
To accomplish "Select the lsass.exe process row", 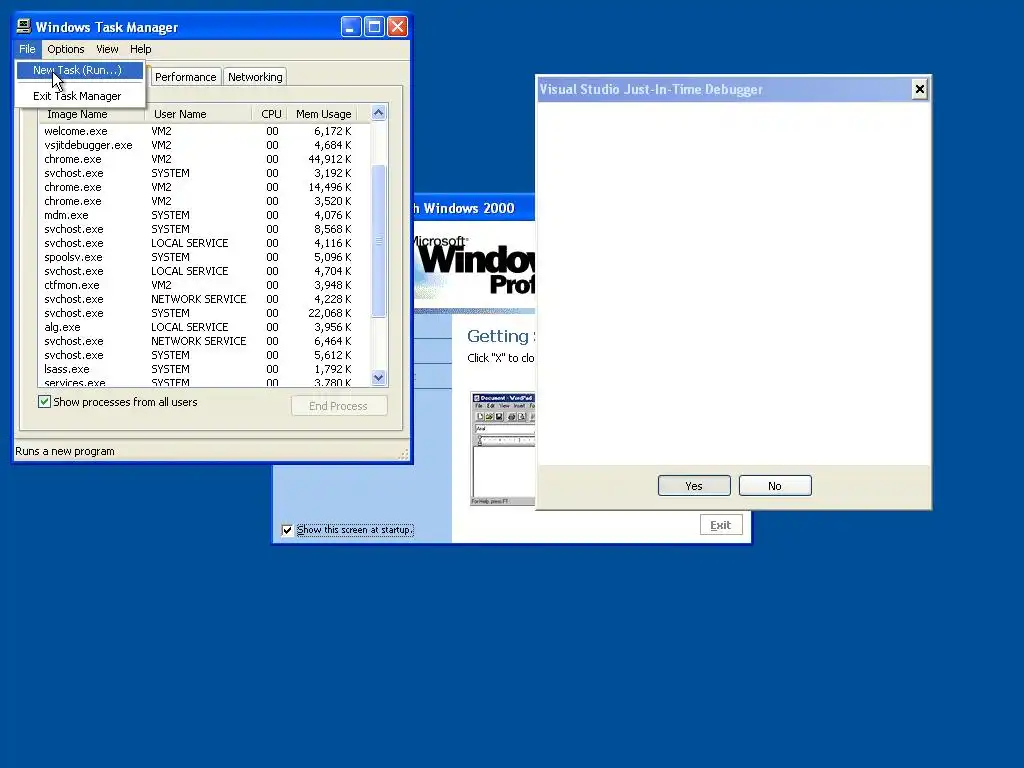I will [199, 369].
